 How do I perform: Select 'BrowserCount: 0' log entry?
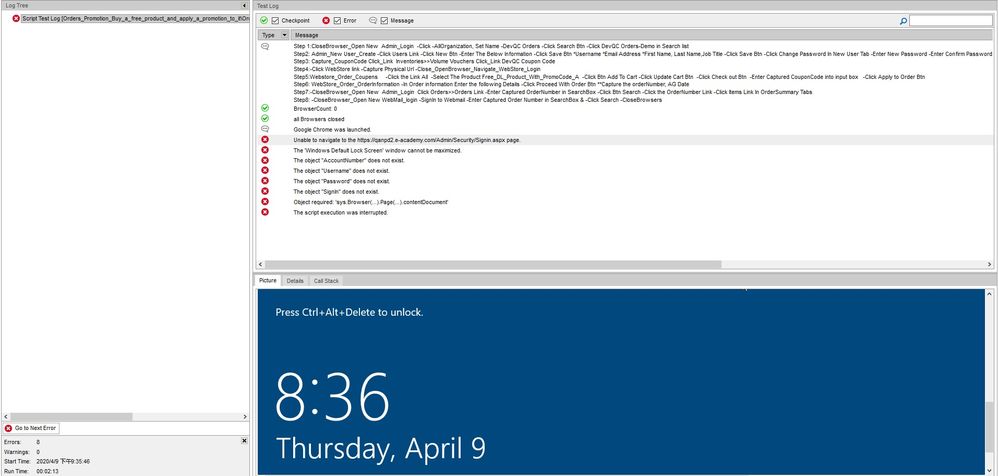(315, 109)
